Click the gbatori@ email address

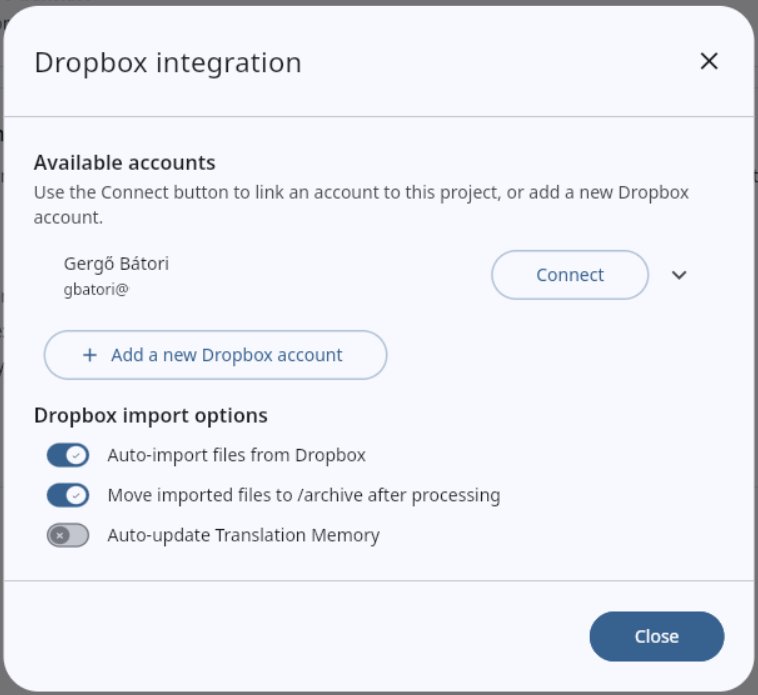(96, 290)
